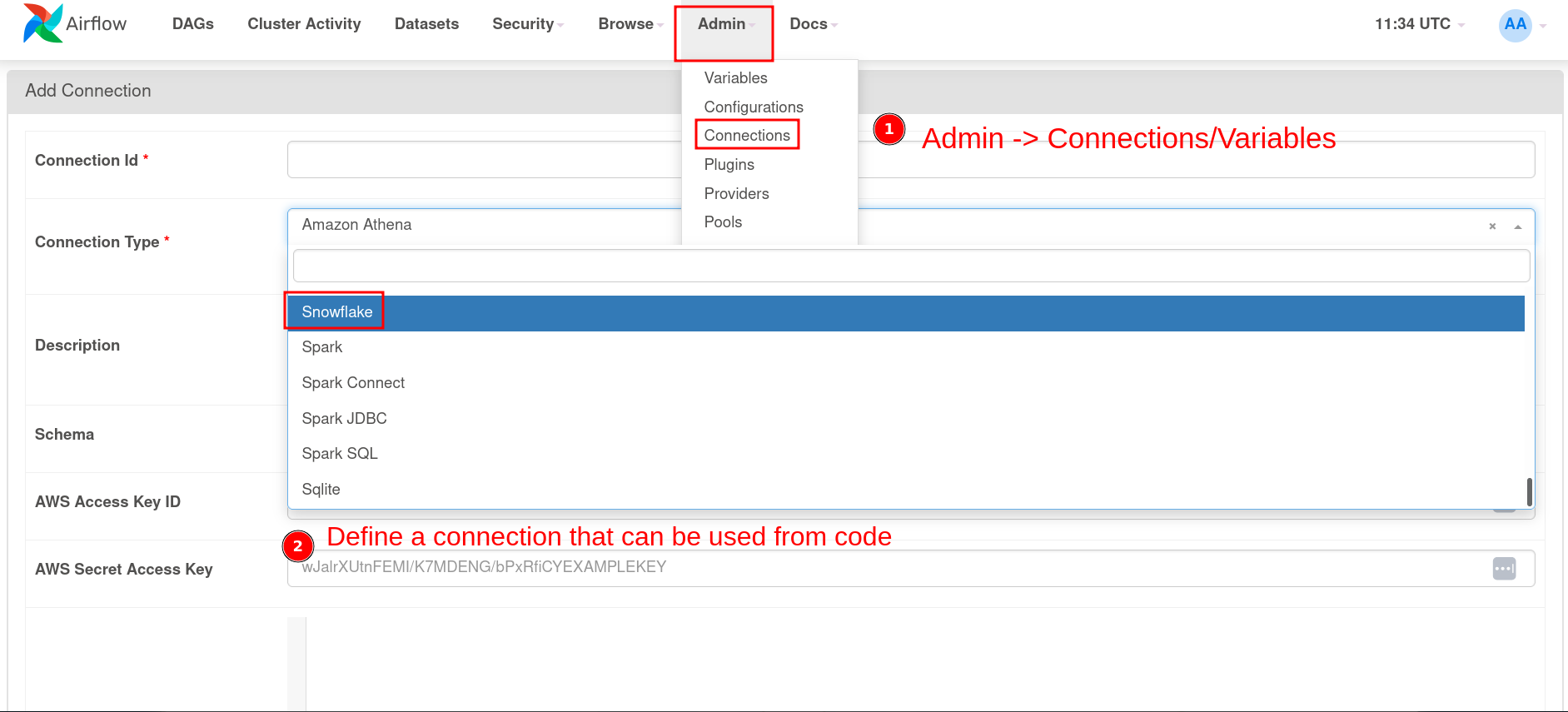Select Variables in the Admin menu
The width and height of the screenshot is (1568, 712).
point(736,78)
